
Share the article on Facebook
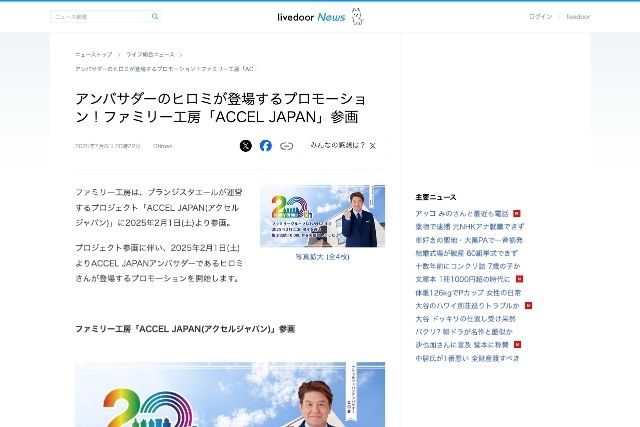266,146
